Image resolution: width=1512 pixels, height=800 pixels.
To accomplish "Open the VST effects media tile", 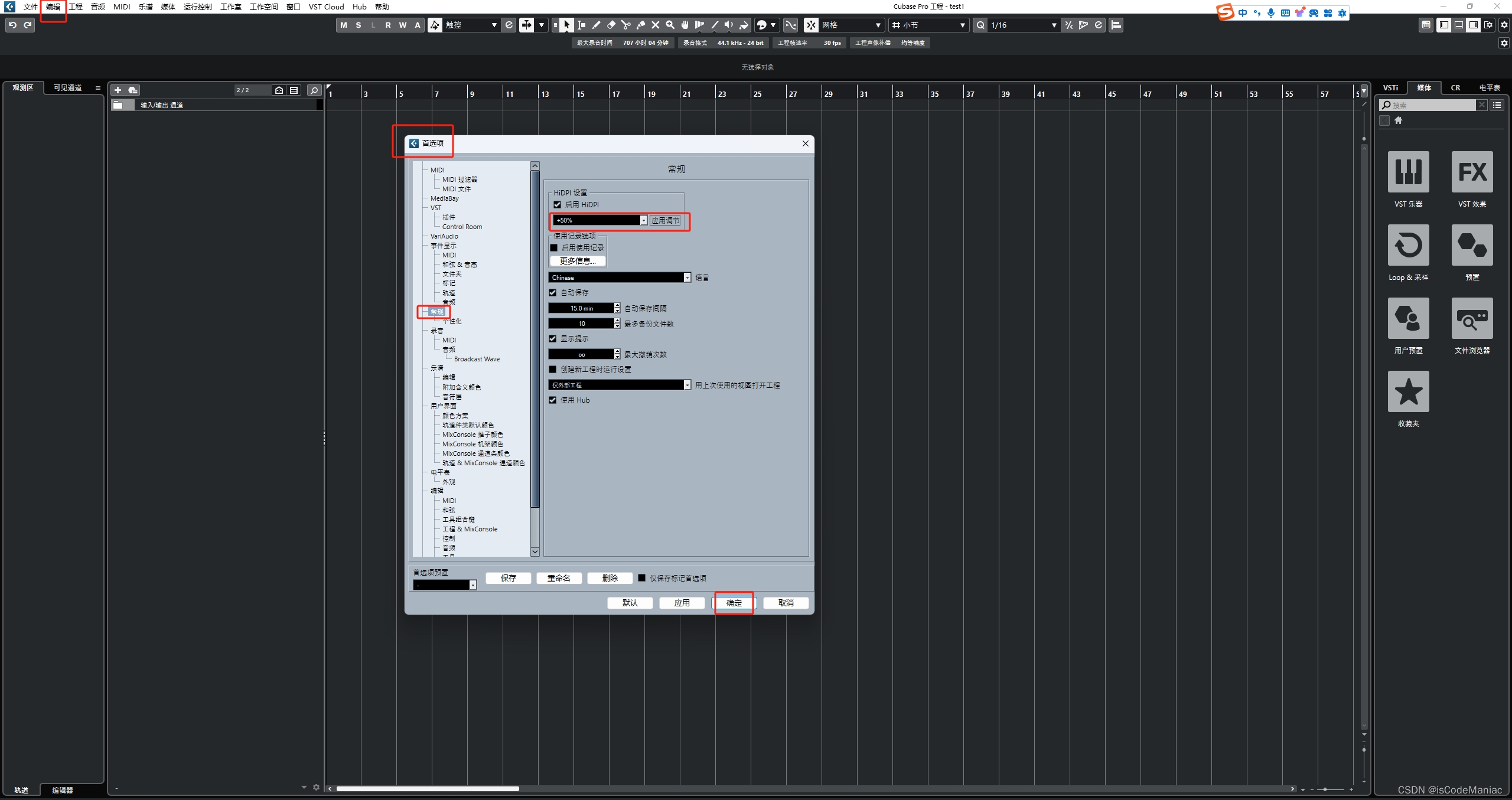I will (x=1471, y=172).
